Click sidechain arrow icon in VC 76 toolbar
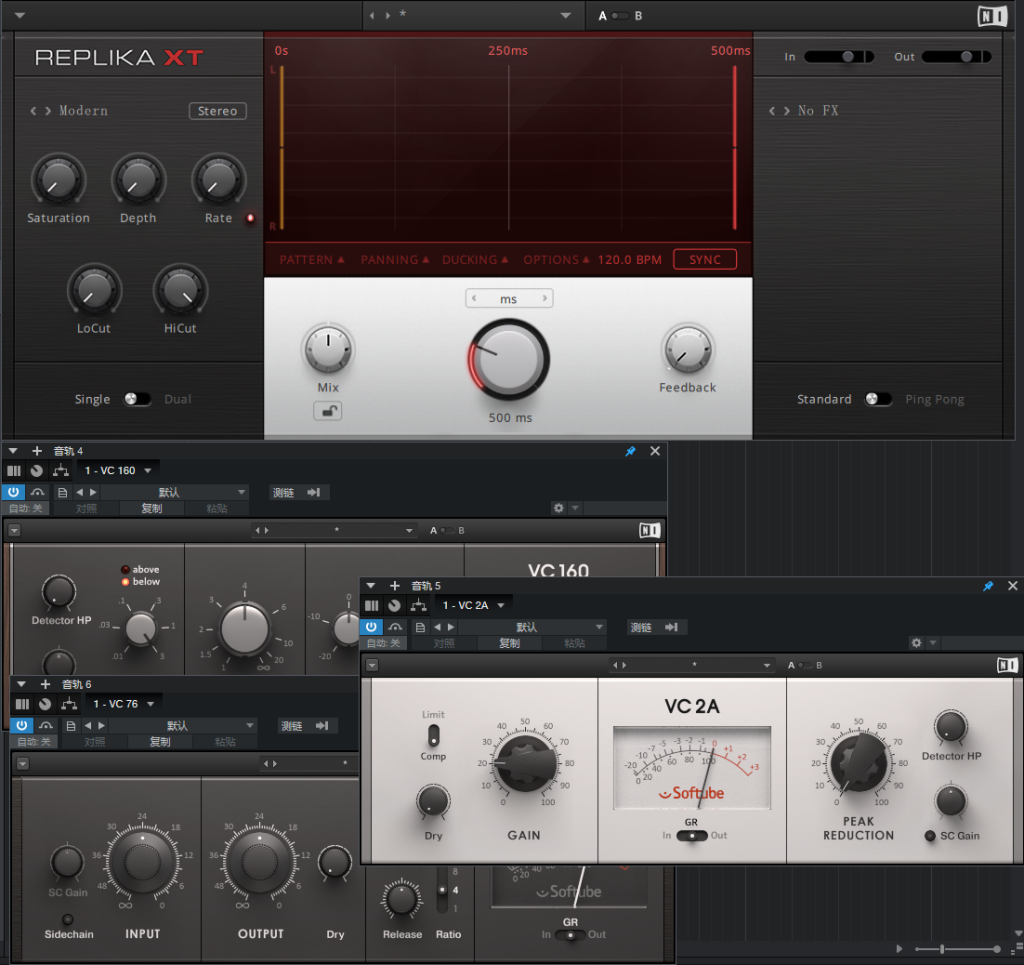This screenshot has height=965, width=1024. (322, 726)
